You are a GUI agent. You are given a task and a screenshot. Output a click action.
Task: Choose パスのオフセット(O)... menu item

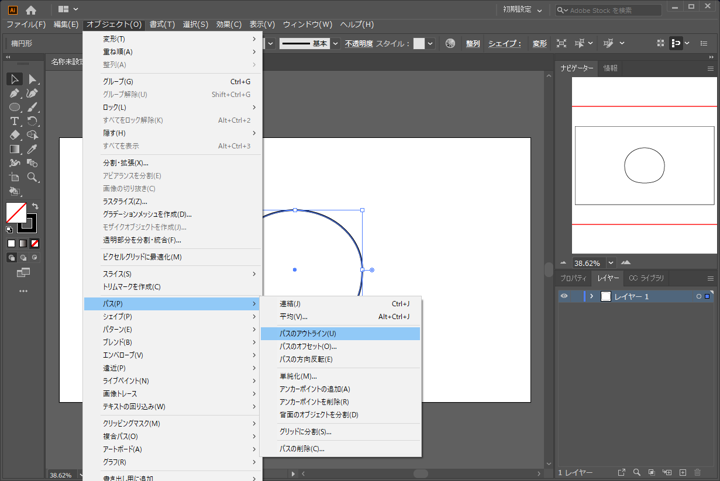point(340,347)
